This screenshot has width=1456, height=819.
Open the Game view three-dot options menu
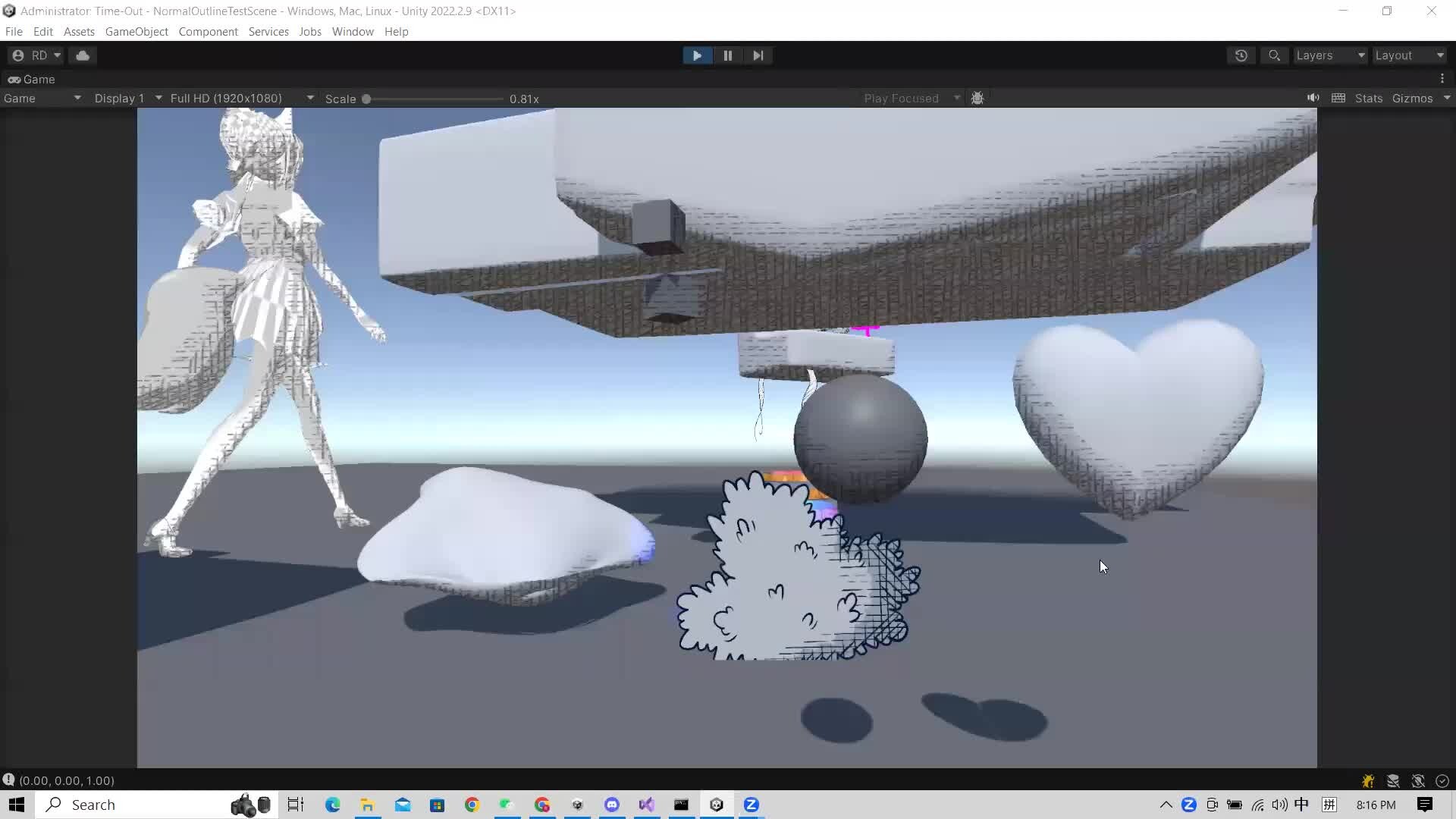pos(1443,78)
